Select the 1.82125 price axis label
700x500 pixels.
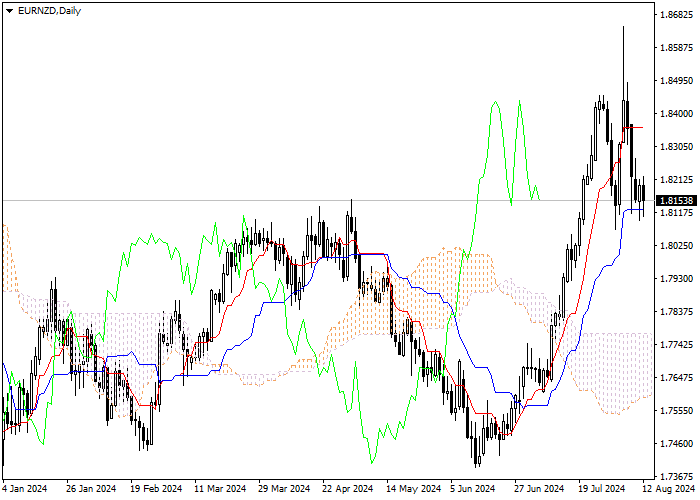(677, 180)
